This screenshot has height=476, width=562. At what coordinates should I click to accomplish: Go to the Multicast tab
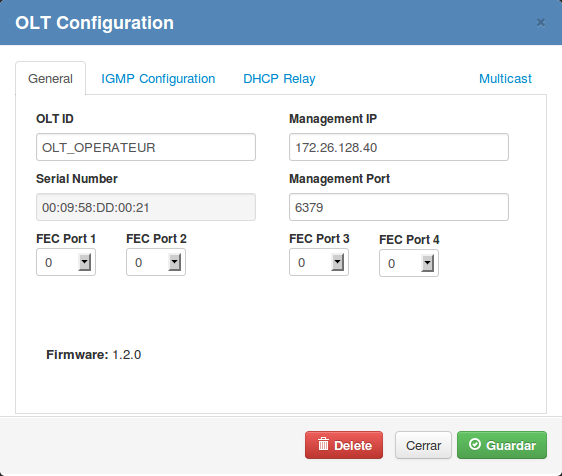tap(505, 78)
